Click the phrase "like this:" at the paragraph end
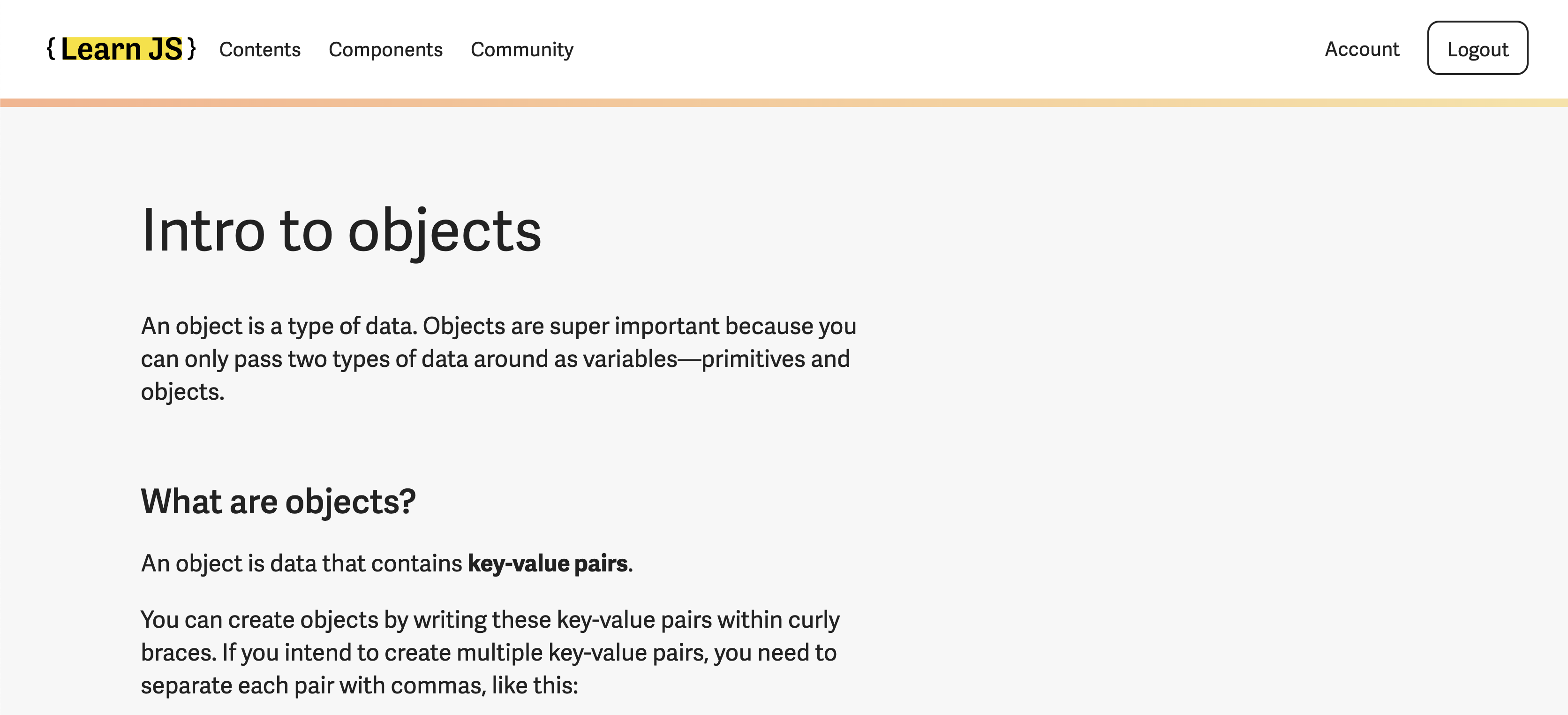The height and width of the screenshot is (715, 1568). pyautogui.click(x=535, y=685)
